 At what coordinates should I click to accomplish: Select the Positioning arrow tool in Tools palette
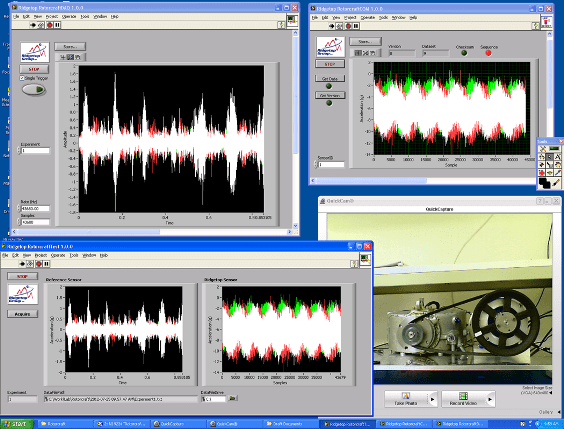point(550,157)
